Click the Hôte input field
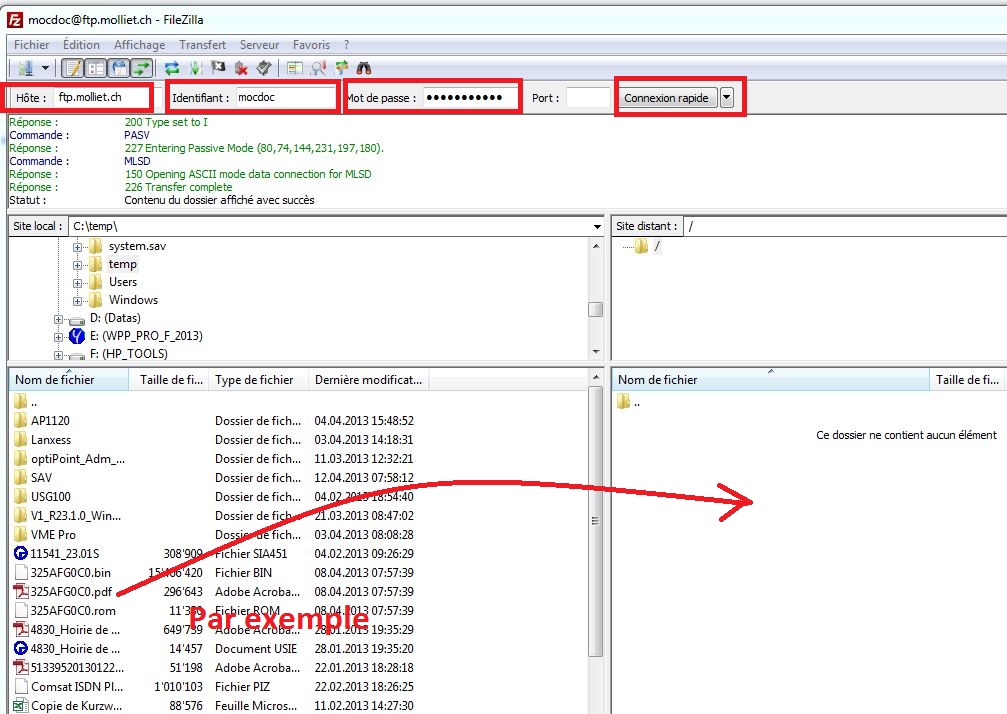Screen dimensions: 1007x714 click(x=101, y=97)
